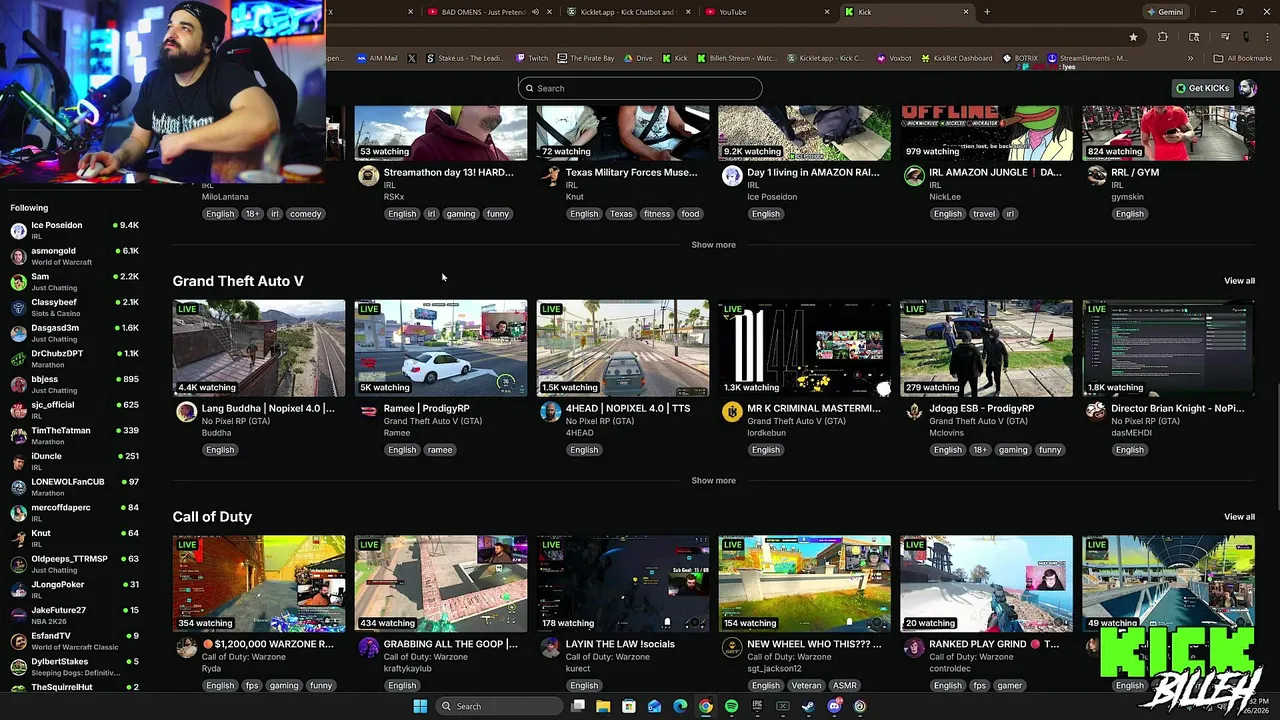Open TimTheTatman avatar in Following list
The height and width of the screenshot is (720, 1280).
tap(18, 436)
